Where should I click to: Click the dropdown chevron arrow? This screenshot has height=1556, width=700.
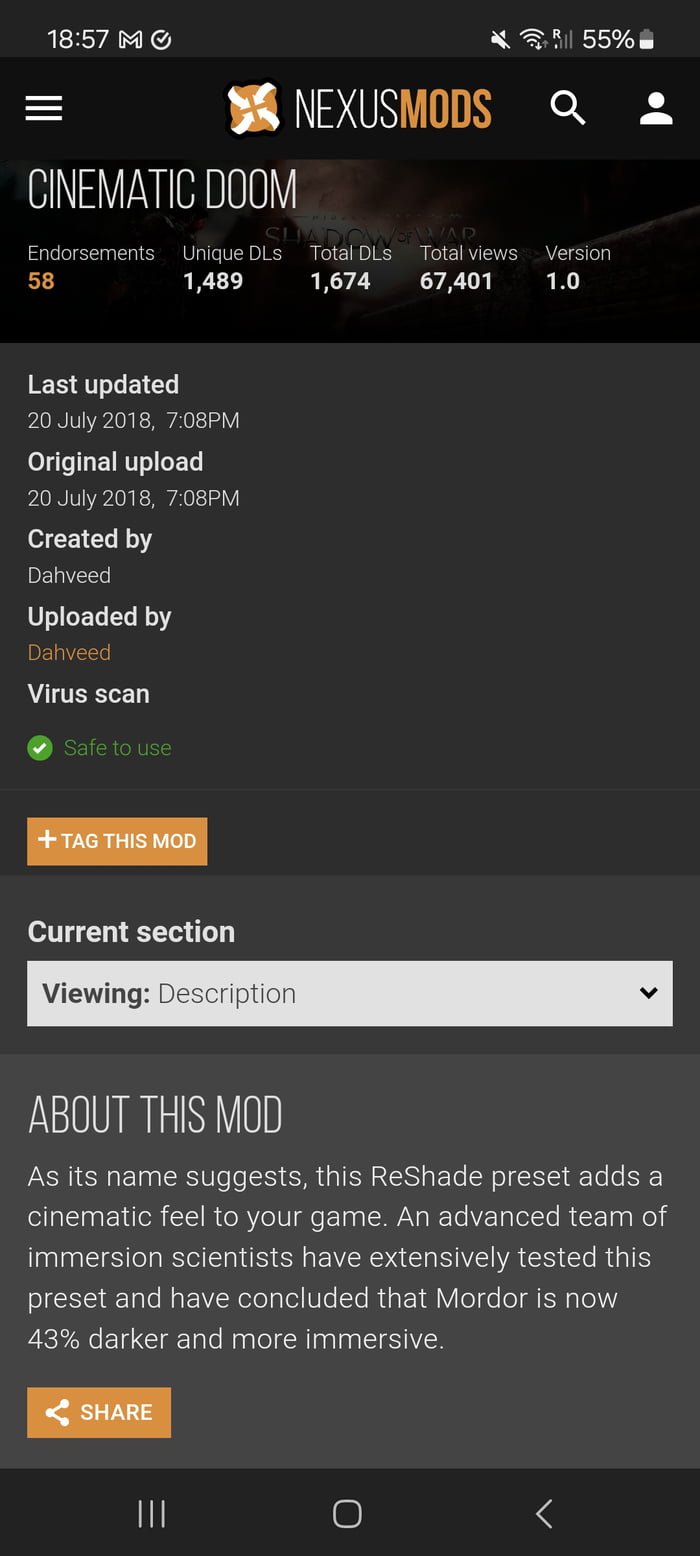coord(649,993)
